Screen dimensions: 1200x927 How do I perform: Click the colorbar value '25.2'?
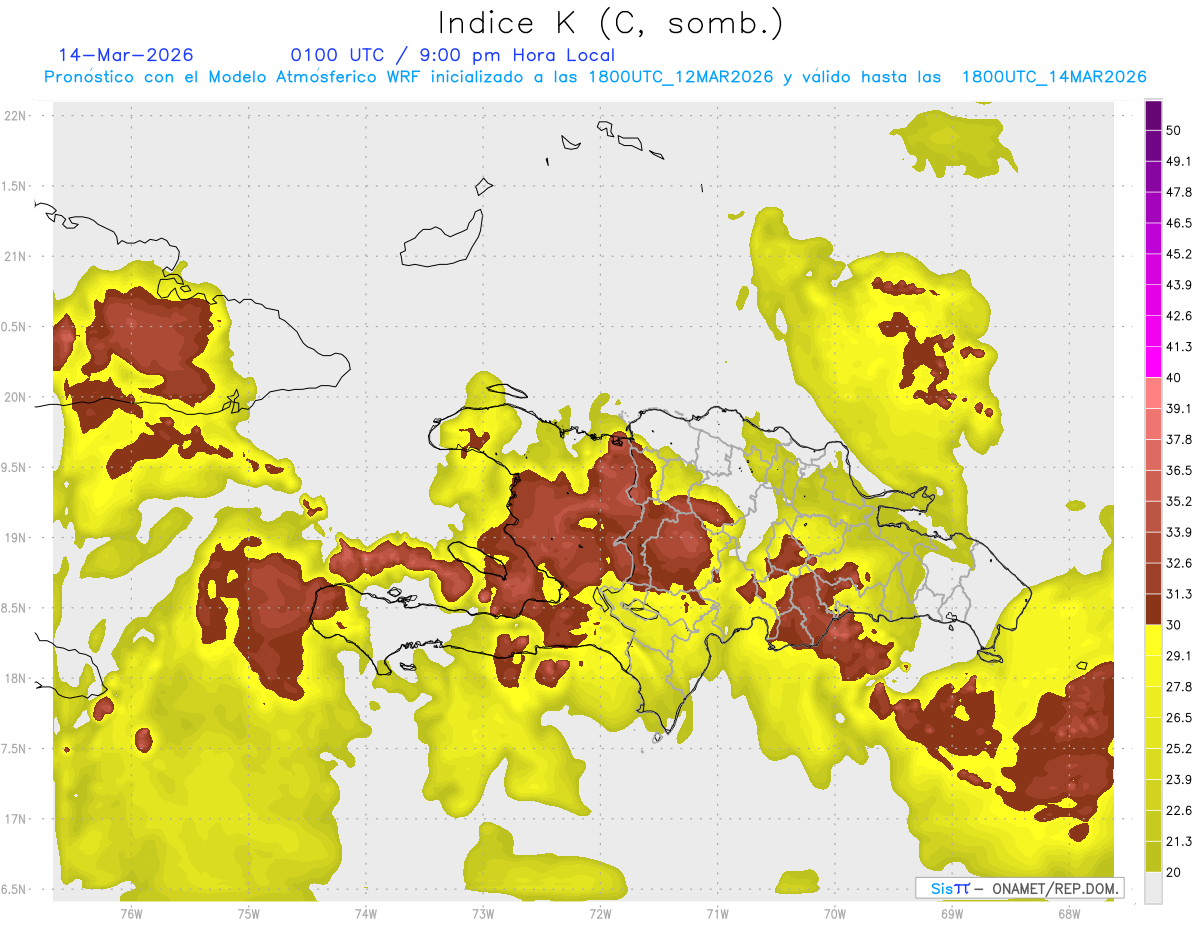coord(1179,749)
